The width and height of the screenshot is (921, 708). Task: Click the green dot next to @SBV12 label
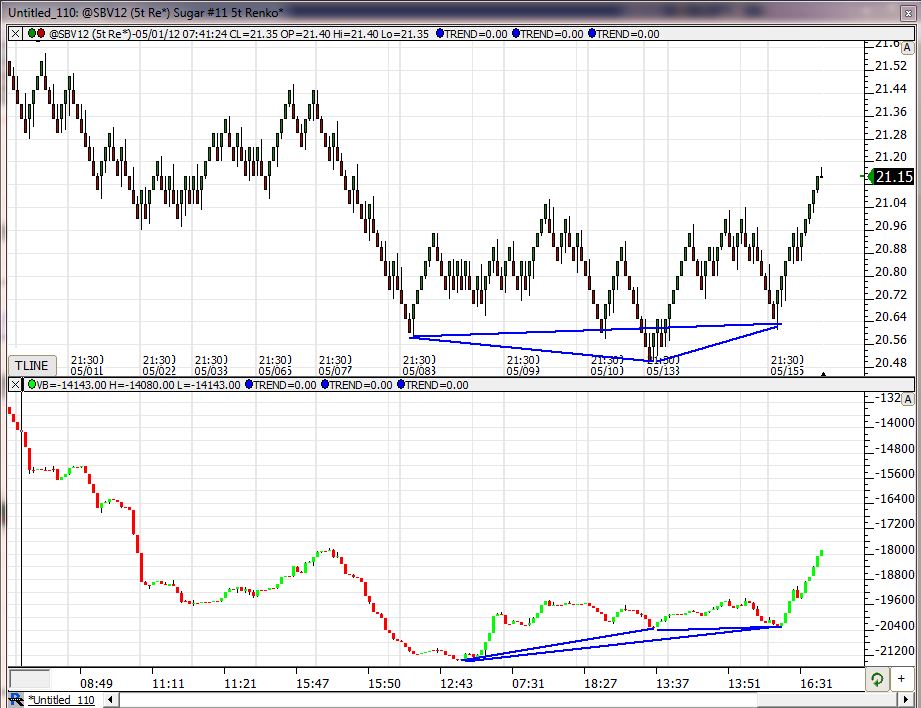coord(31,33)
